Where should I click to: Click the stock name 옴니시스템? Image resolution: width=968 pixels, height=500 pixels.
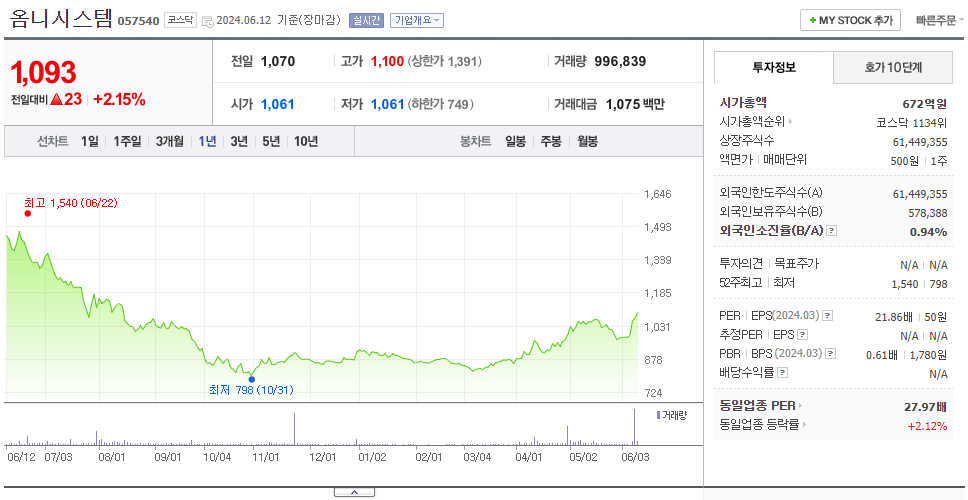60,19
